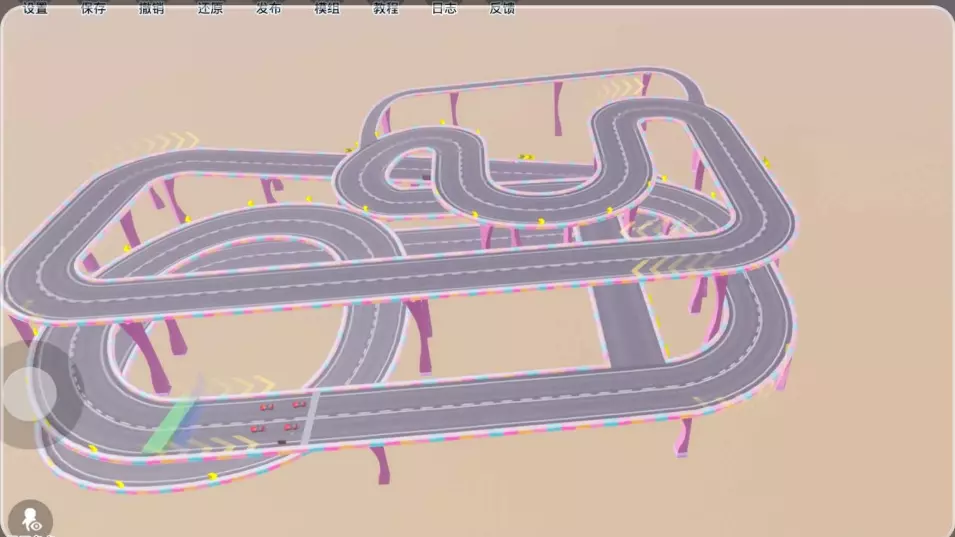Publish the track via 发布
Screen dimensions: 955x537
268,8
